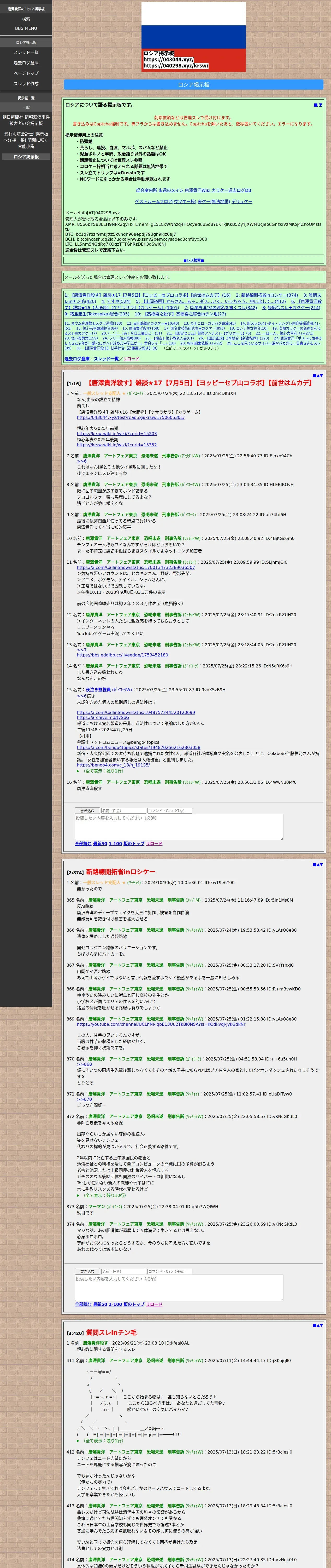Click 最新50 under the 雑談★17 thread form
This screenshot has width=331, height=1568.
(x=100, y=844)
